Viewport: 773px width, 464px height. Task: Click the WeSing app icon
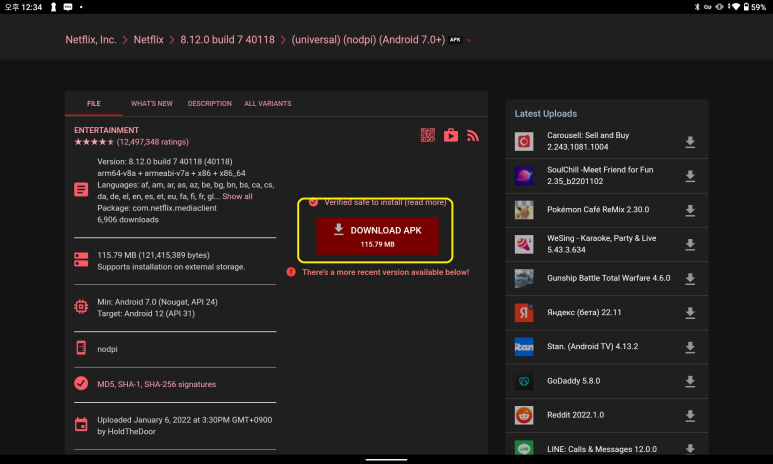pos(524,244)
